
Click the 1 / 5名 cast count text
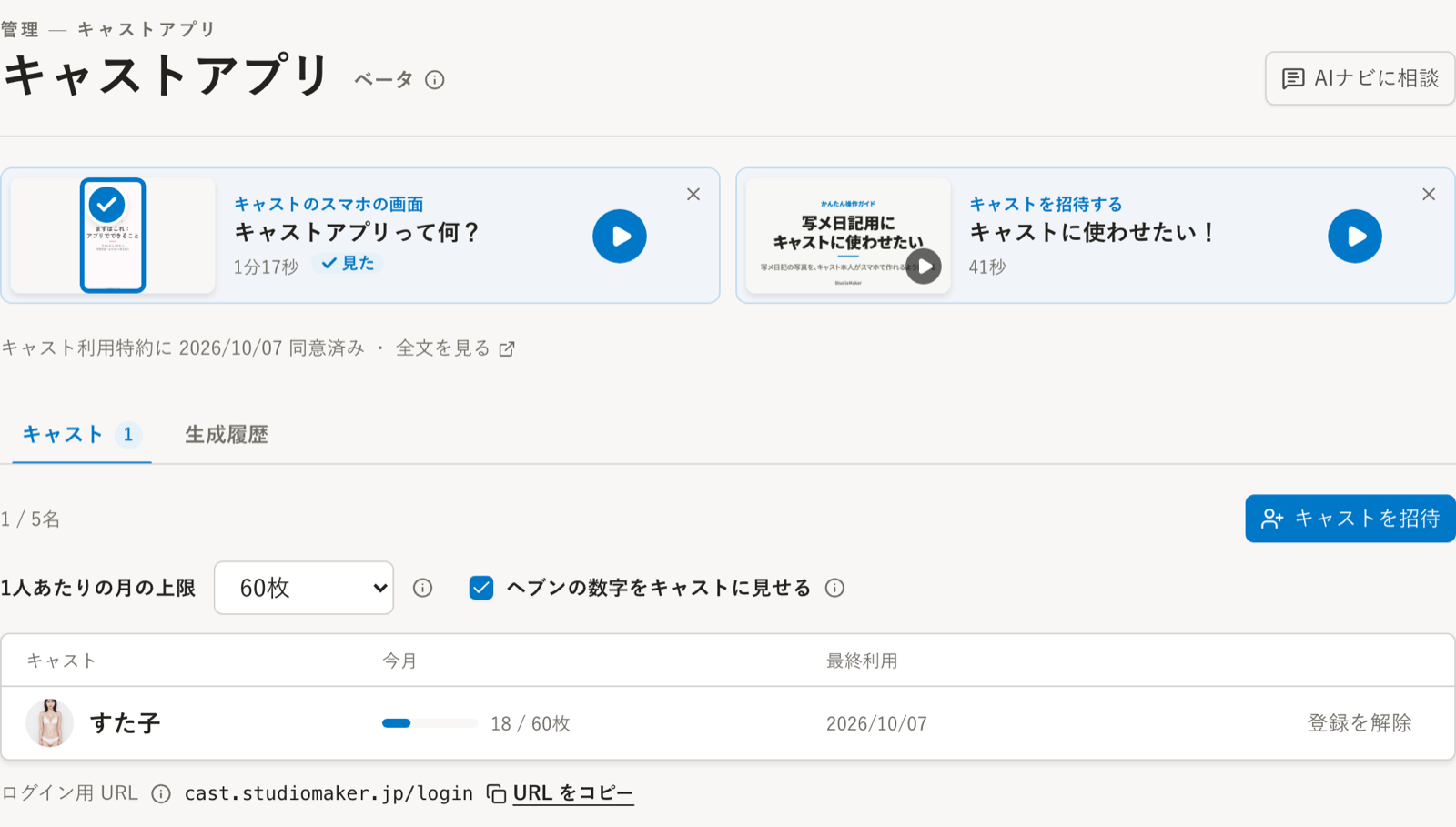tap(31, 519)
